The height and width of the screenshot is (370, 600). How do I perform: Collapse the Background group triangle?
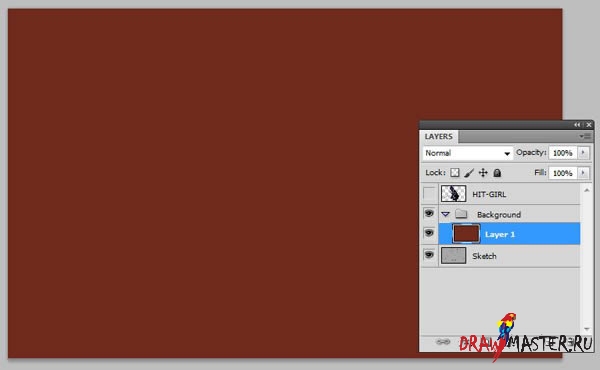pos(445,214)
